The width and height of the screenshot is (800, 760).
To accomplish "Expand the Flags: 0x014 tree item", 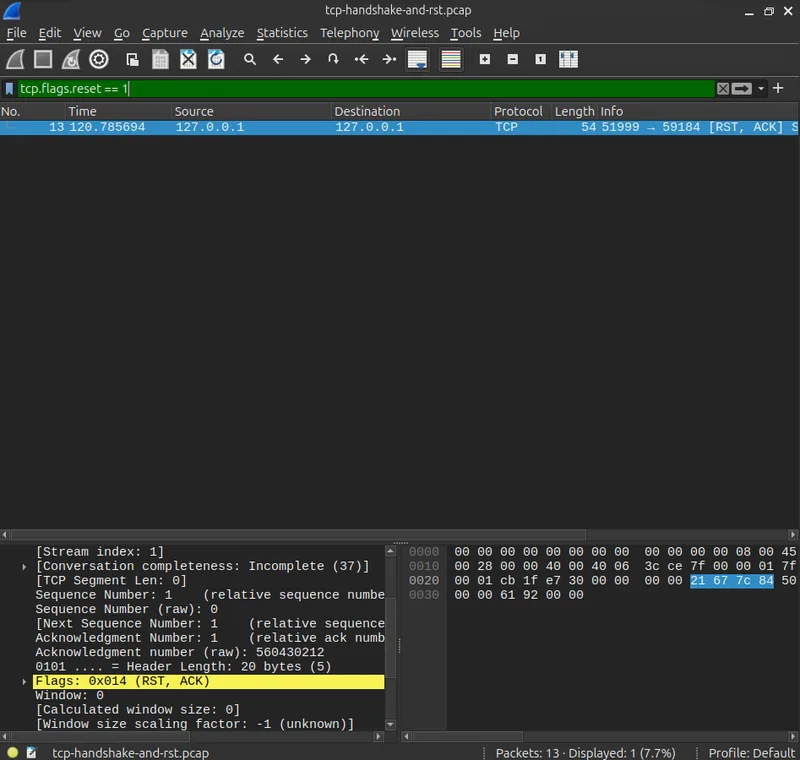I will point(24,681).
